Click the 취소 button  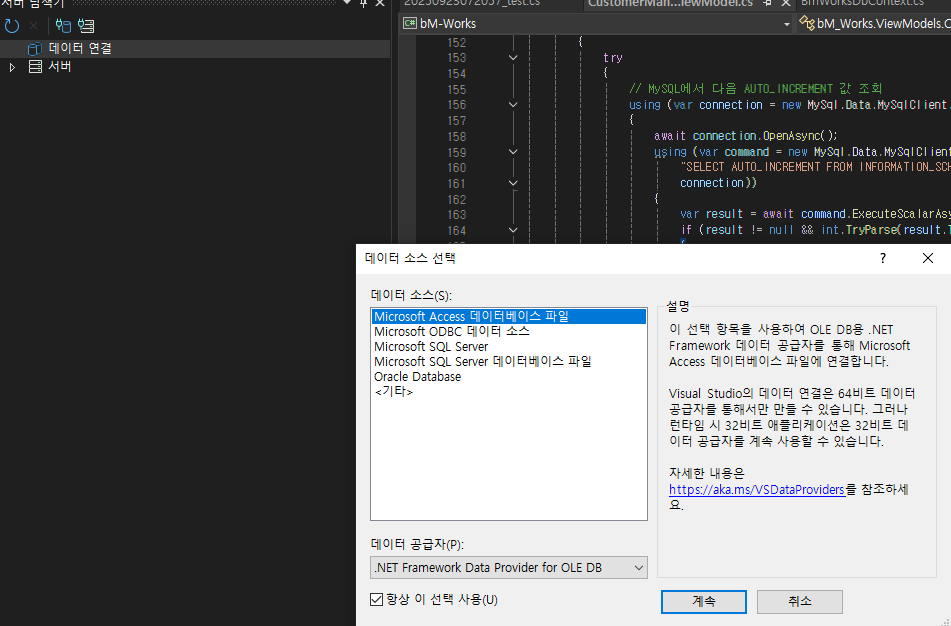click(x=799, y=602)
